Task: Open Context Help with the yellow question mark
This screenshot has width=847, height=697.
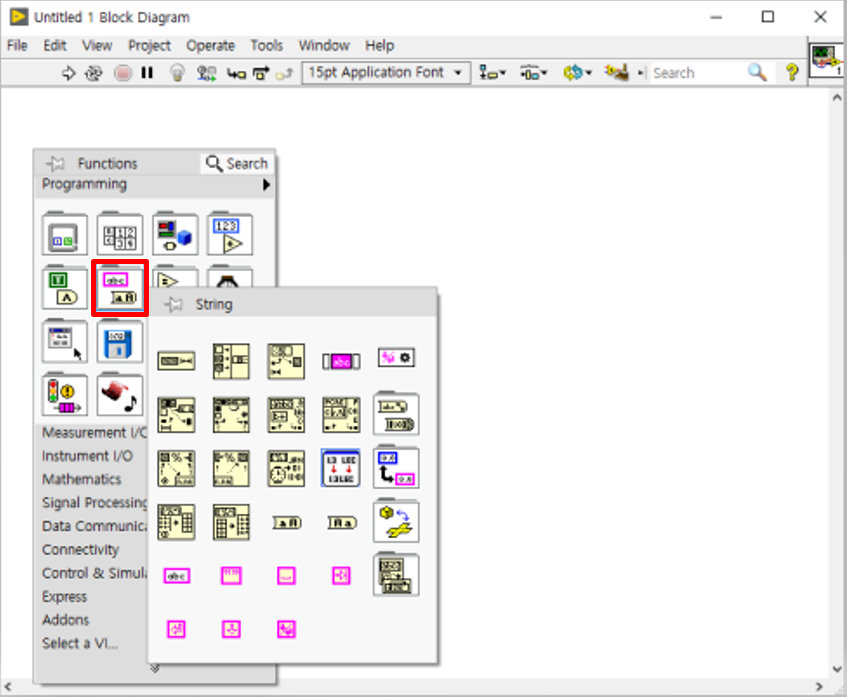Action: (x=792, y=72)
